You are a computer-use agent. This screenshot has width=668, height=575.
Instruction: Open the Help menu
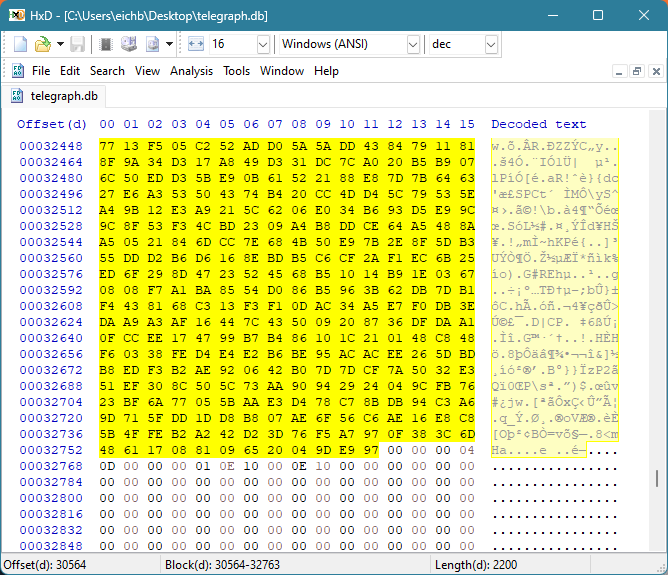[x=326, y=71]
